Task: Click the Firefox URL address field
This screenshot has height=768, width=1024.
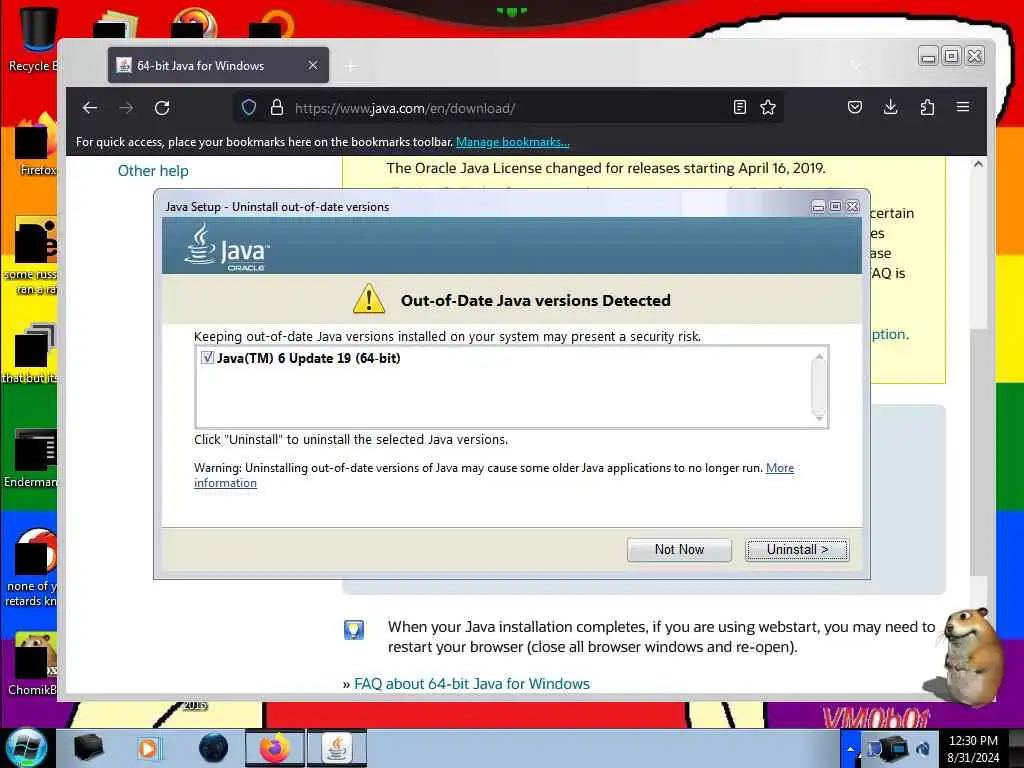Action: click(509, 108)
